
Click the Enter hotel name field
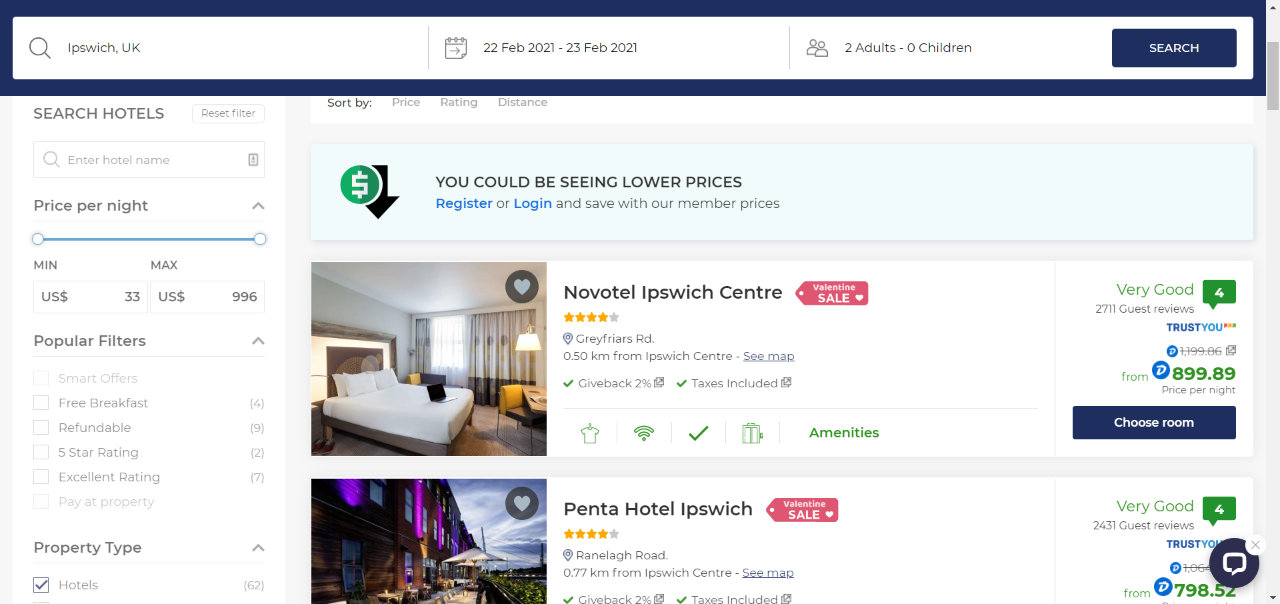[149, 160]
